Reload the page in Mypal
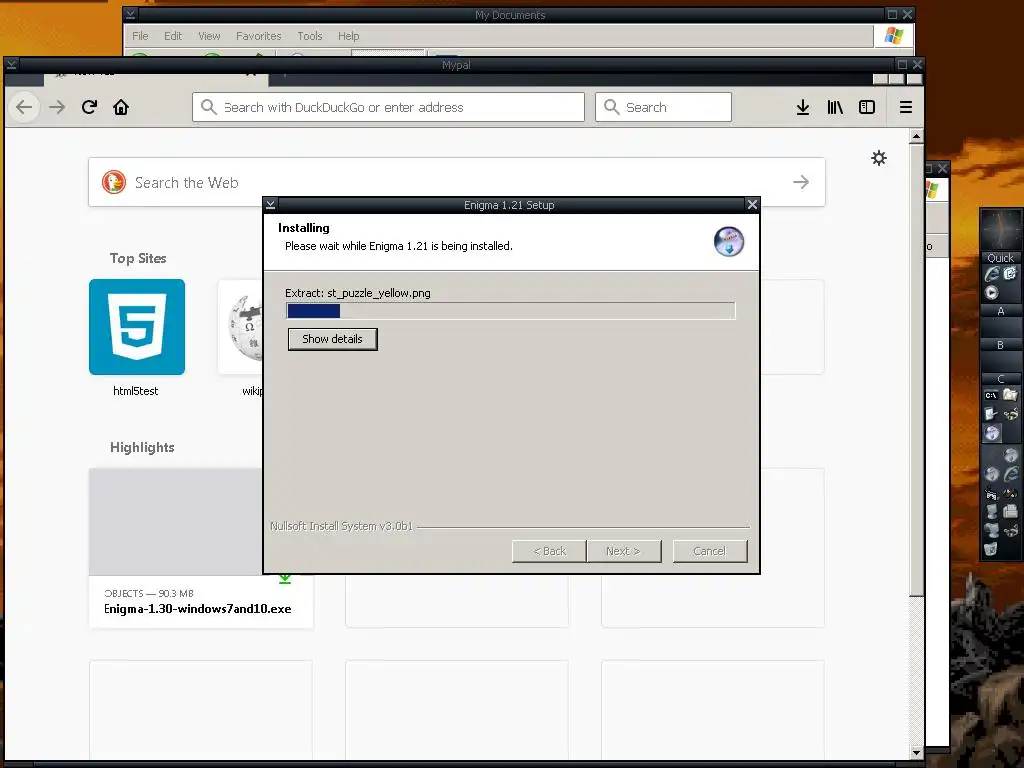 (89, 107)
